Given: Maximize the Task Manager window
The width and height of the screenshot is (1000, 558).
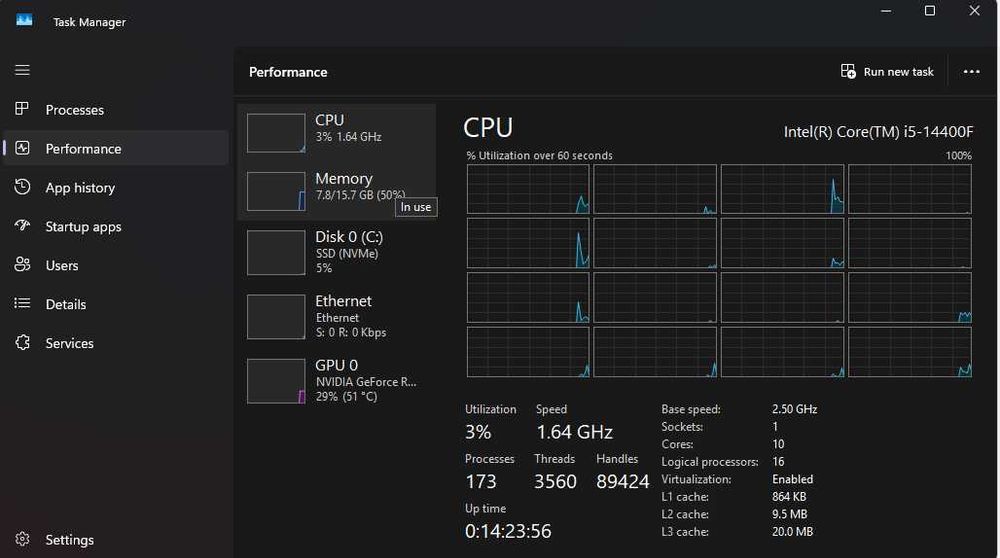Looking at the screenshot, I should [930, 11].
